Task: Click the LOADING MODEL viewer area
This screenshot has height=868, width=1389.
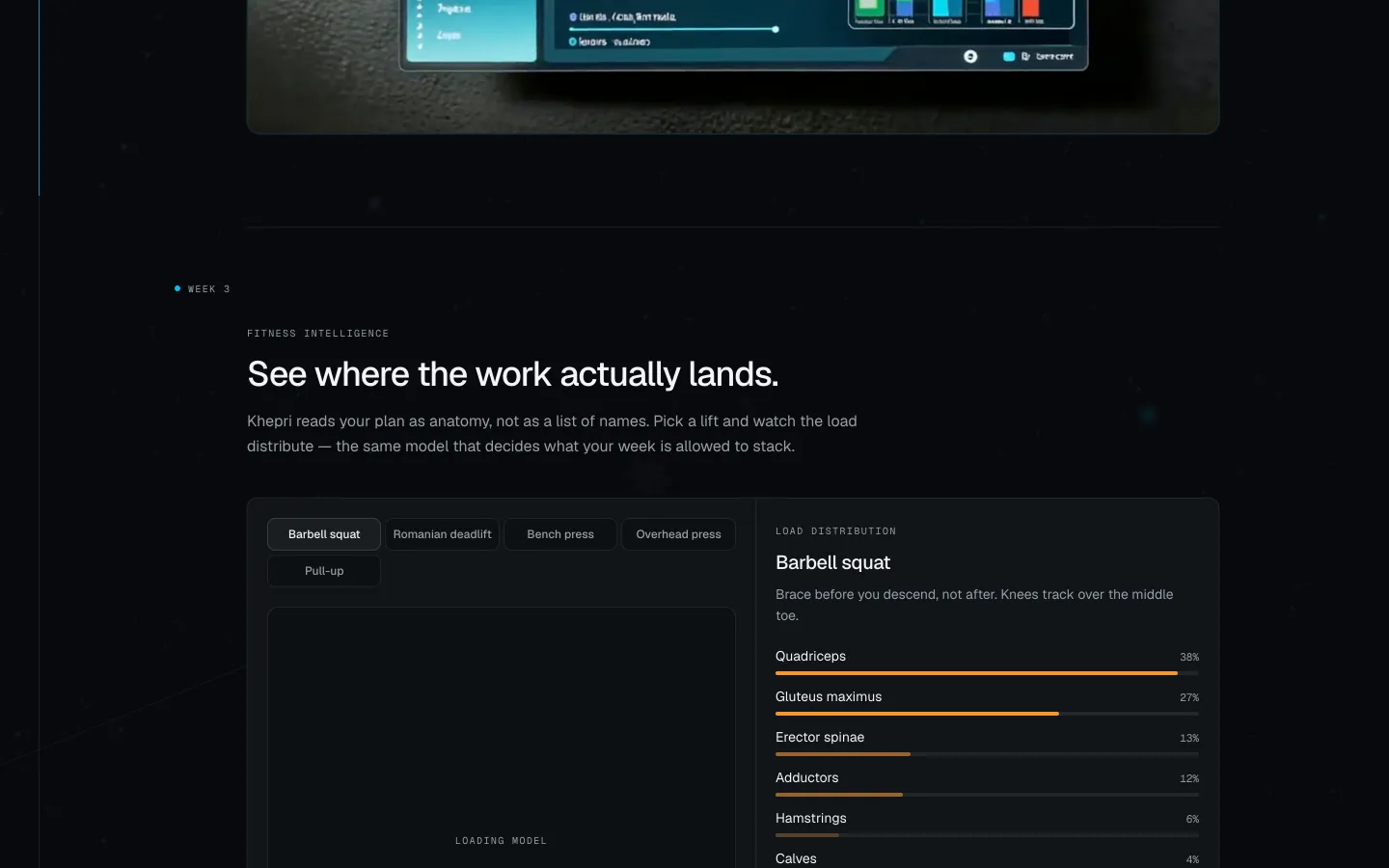Action: [x=502, y=738]
